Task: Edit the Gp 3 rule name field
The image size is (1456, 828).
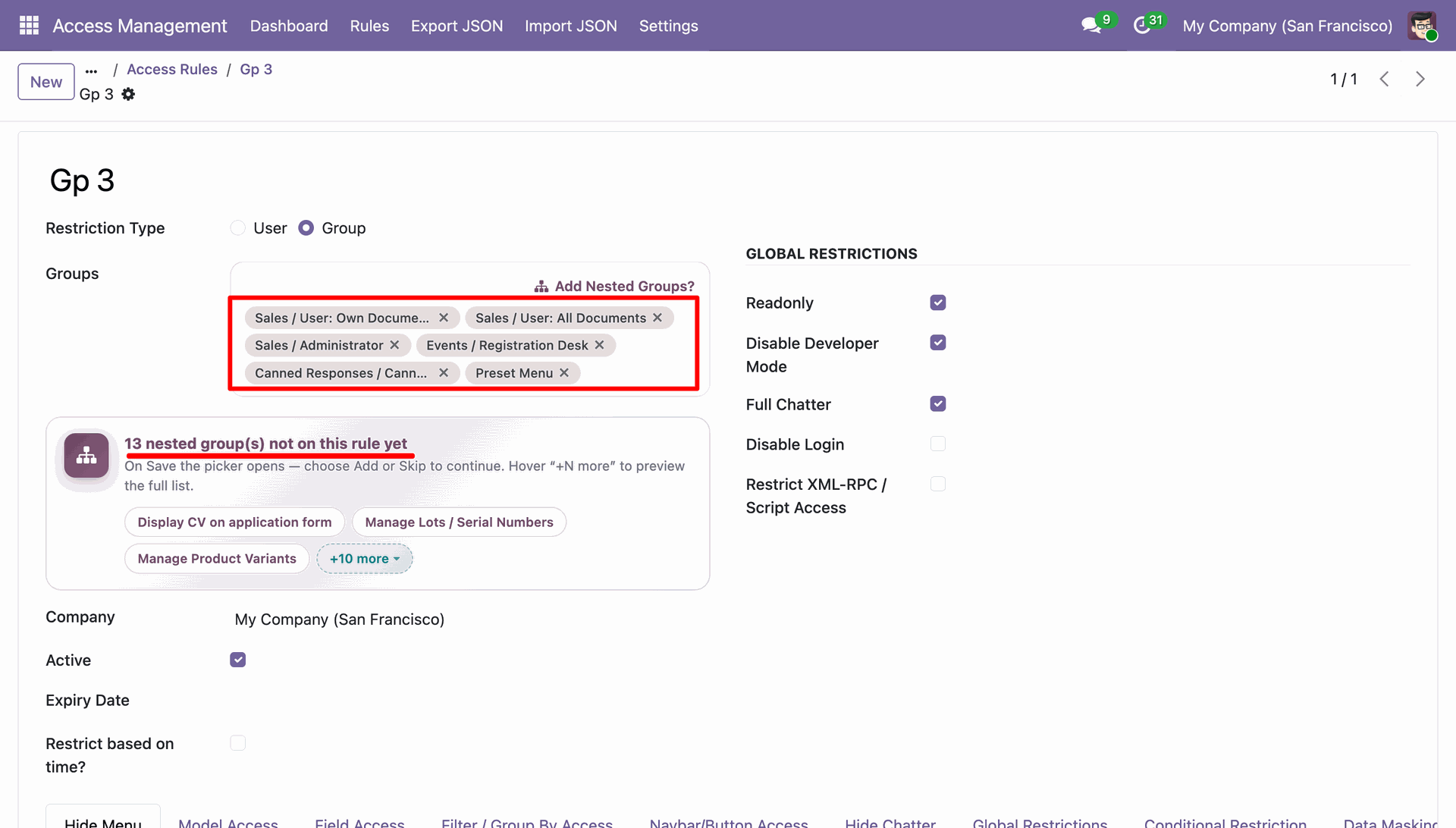Action: point(82,180)
